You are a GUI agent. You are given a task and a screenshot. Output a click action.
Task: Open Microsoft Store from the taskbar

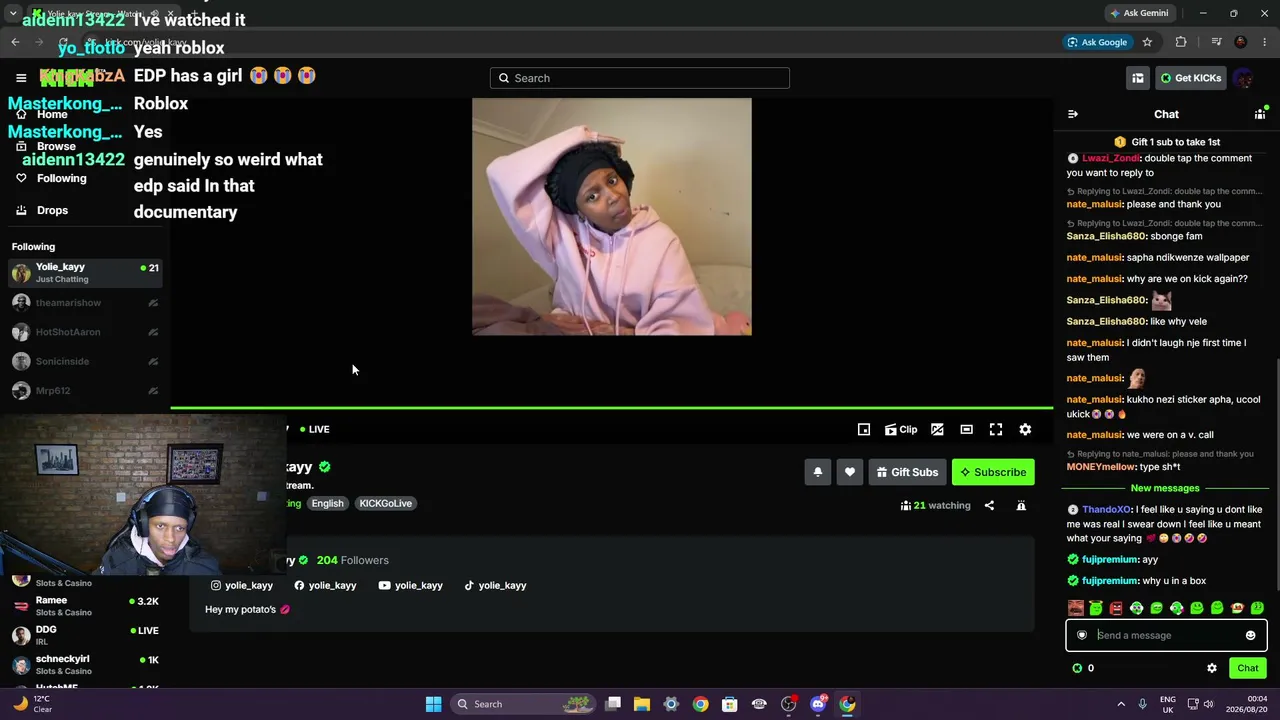[x=730, y=704]
